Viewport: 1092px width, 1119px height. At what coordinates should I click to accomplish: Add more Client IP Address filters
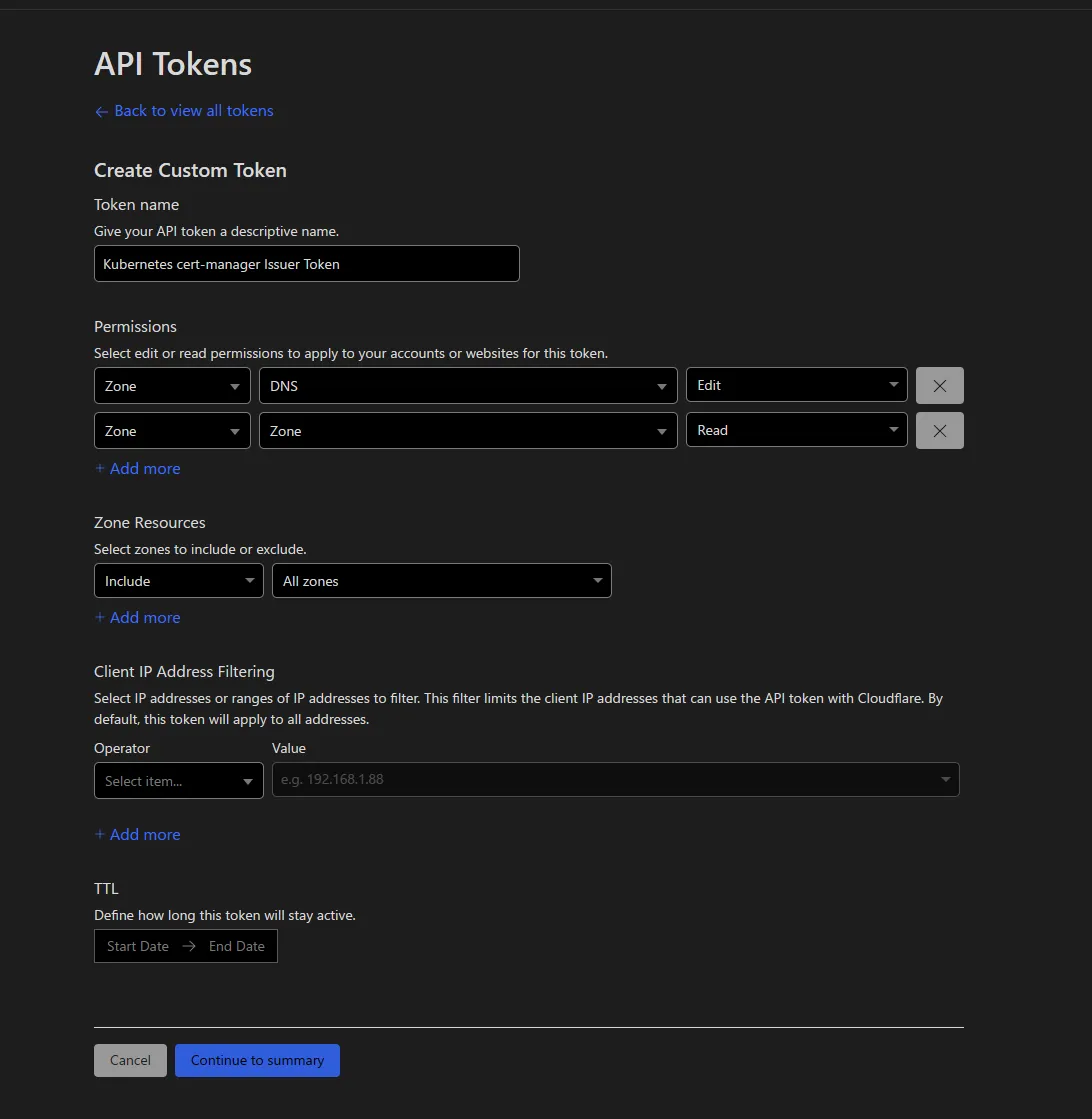point(138,835)
